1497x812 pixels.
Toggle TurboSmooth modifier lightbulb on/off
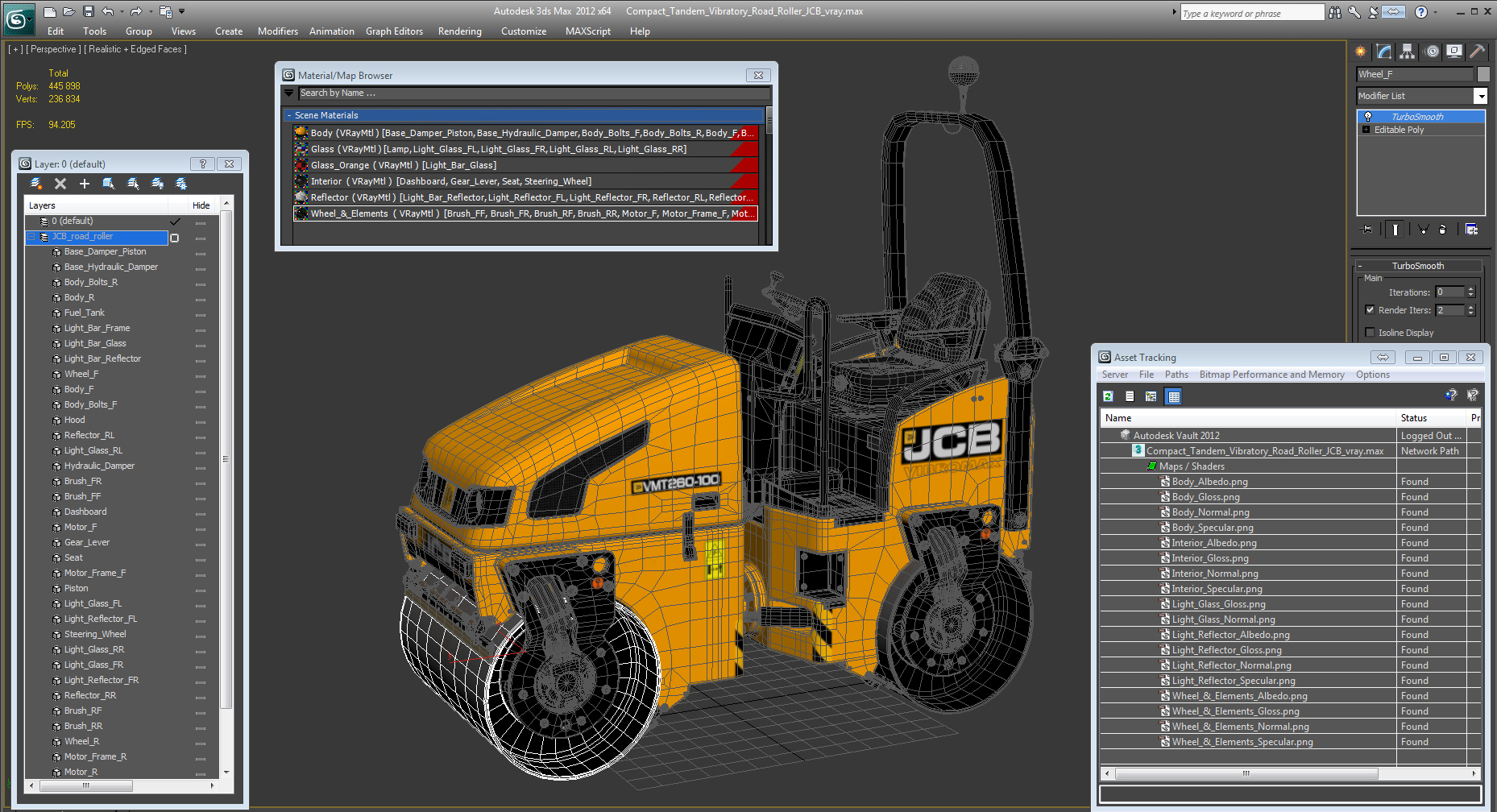pos(1367,117)
